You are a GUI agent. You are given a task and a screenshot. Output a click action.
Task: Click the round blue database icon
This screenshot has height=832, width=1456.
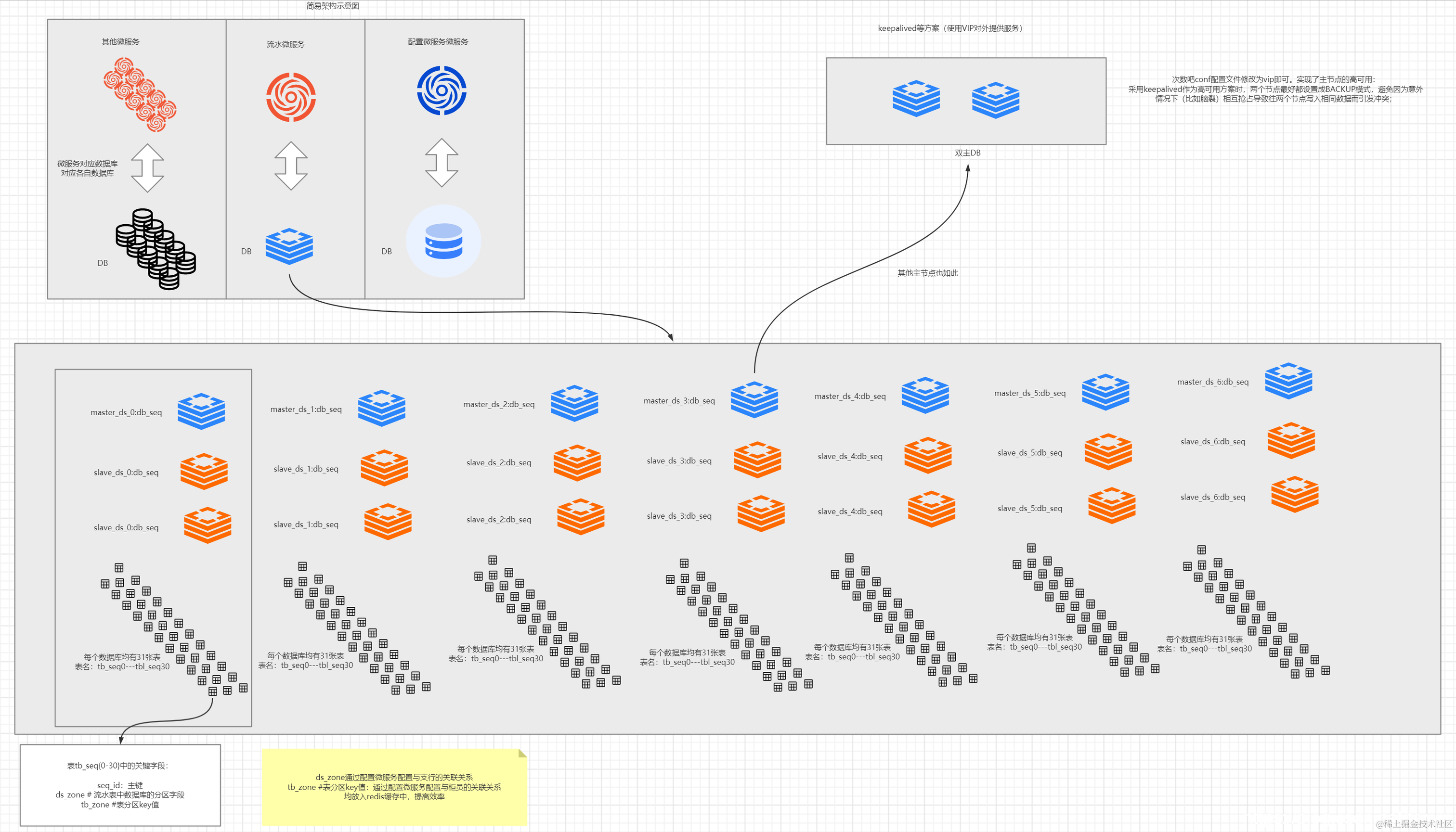coord(443,241)
